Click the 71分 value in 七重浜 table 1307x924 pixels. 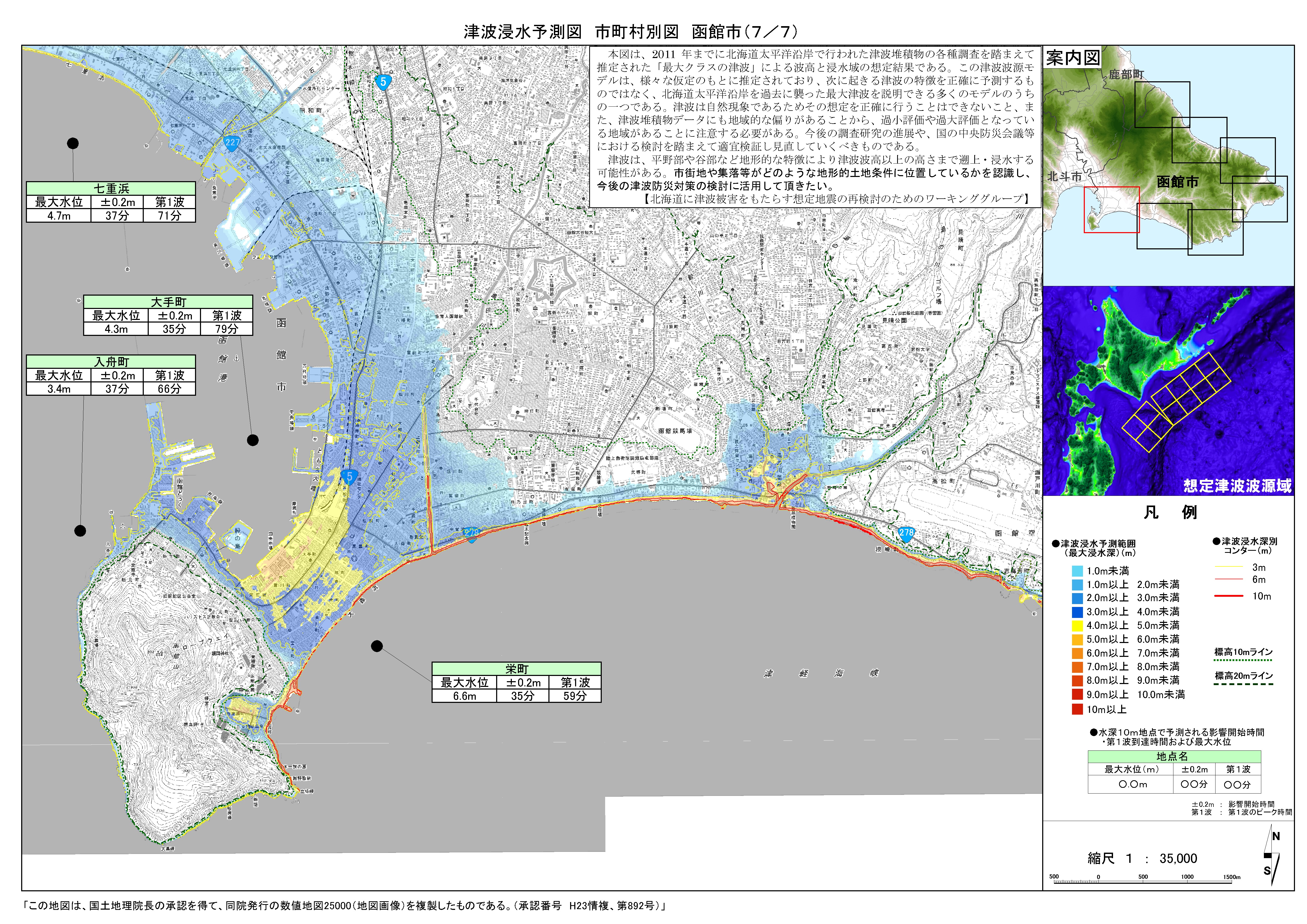point(169,216)
